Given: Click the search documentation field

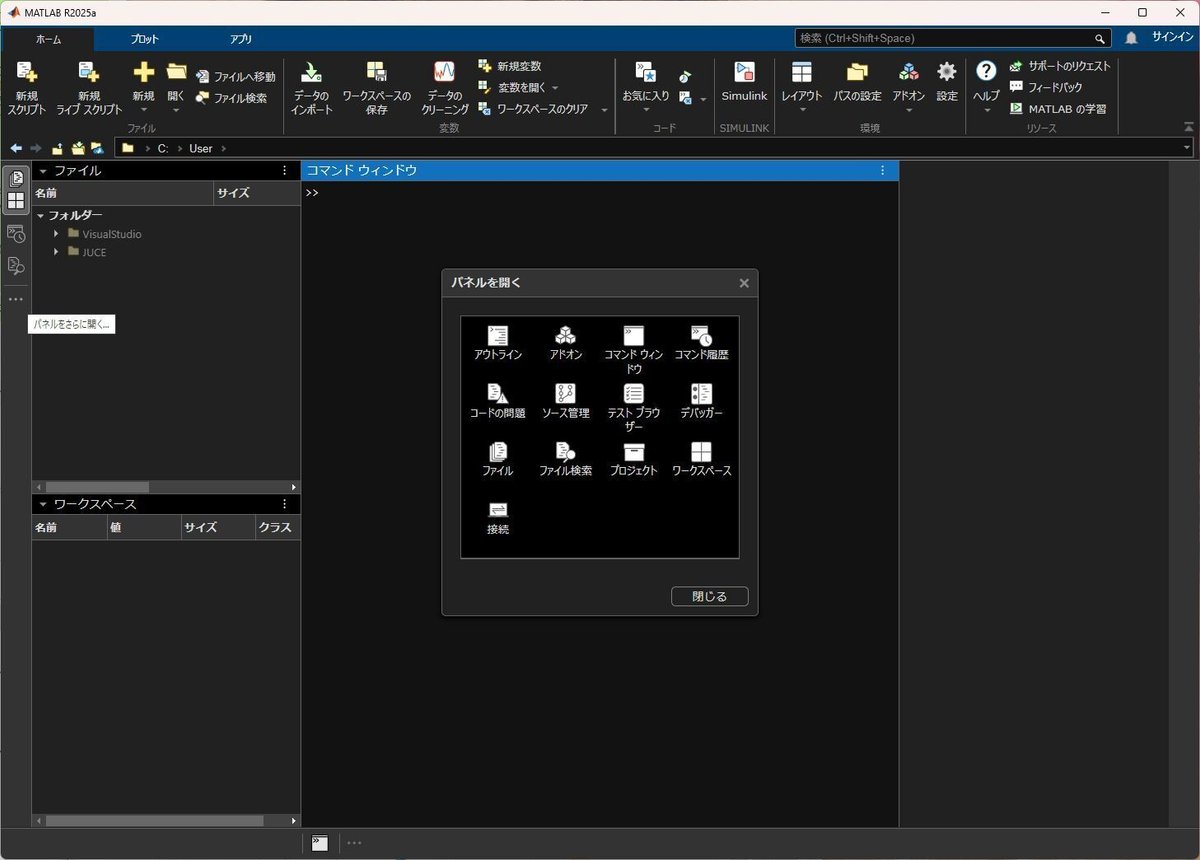Looking at the screenshot, I should (953, 38).
